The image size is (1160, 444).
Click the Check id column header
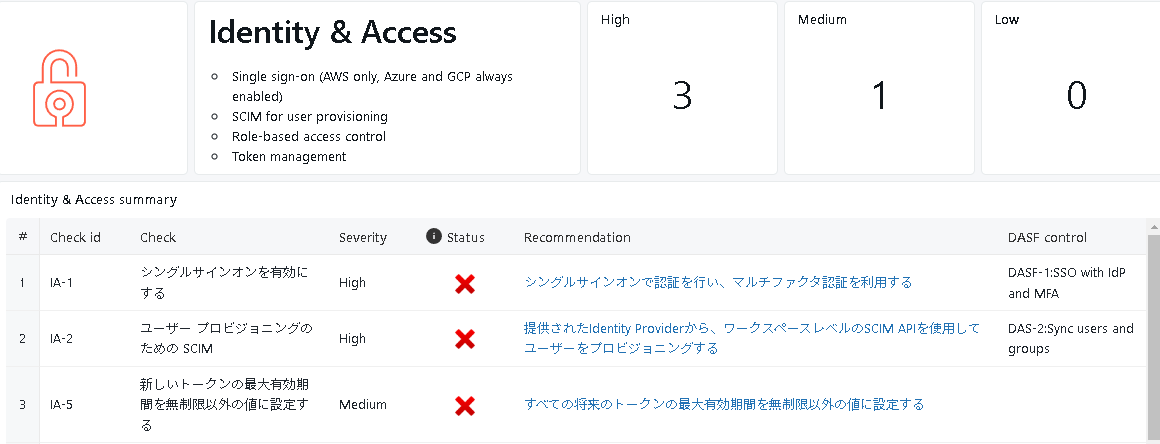click(x=75, y=237)
